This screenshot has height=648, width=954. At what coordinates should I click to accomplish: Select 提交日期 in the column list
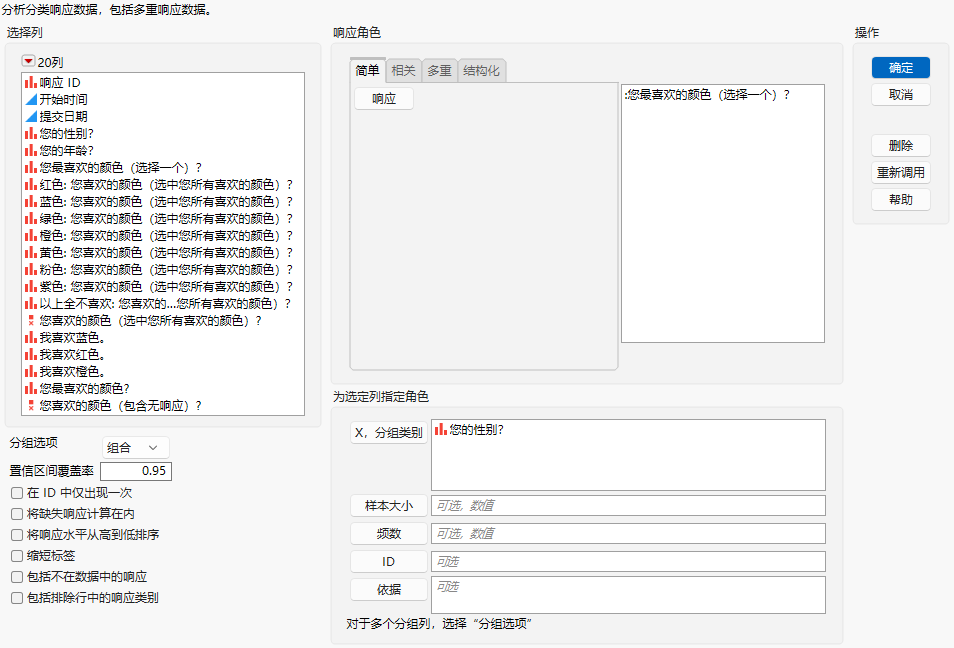coord(63,116)
